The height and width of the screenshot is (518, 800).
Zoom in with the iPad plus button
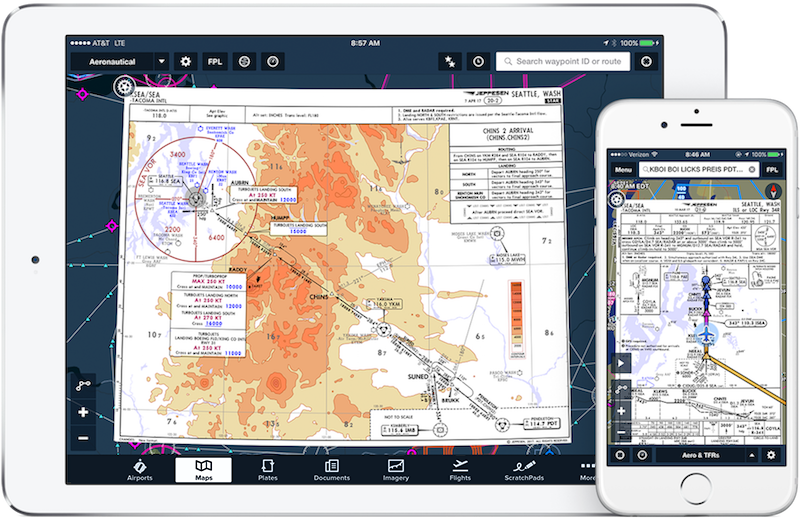coord(83,411)
